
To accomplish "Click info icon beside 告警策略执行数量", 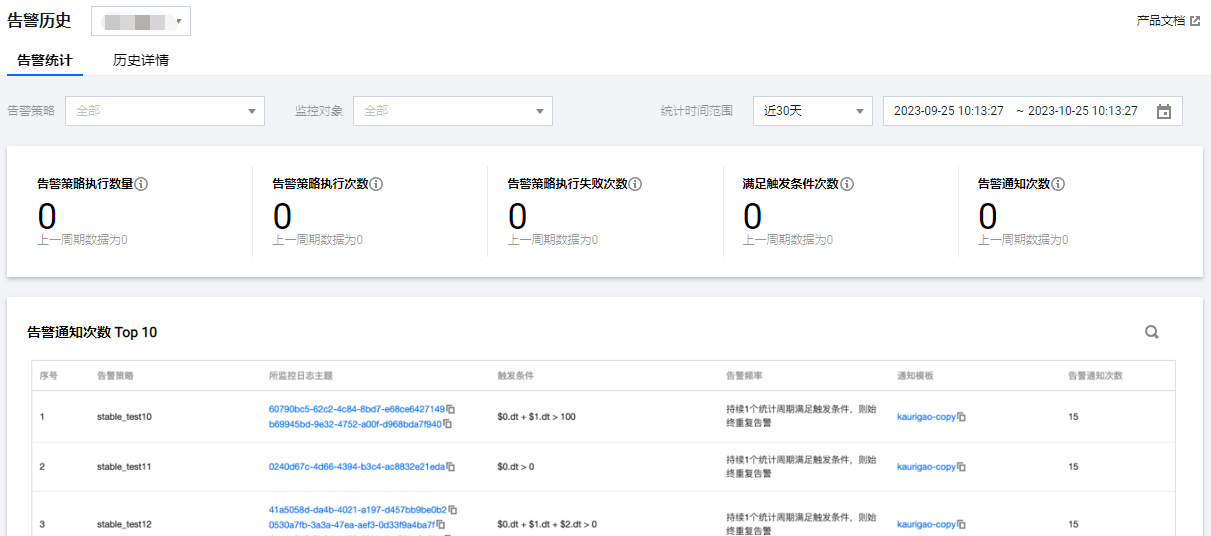I will [142, 184].
